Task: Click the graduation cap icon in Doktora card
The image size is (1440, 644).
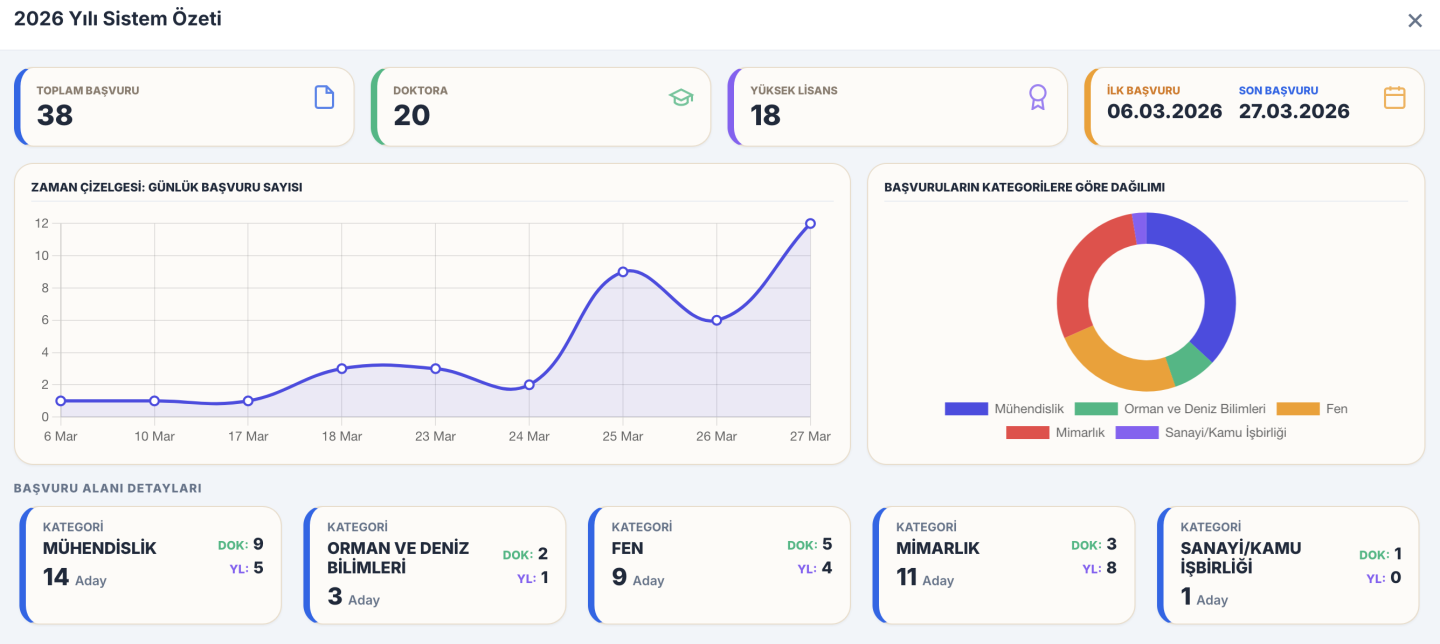Action: click(681, 97)
